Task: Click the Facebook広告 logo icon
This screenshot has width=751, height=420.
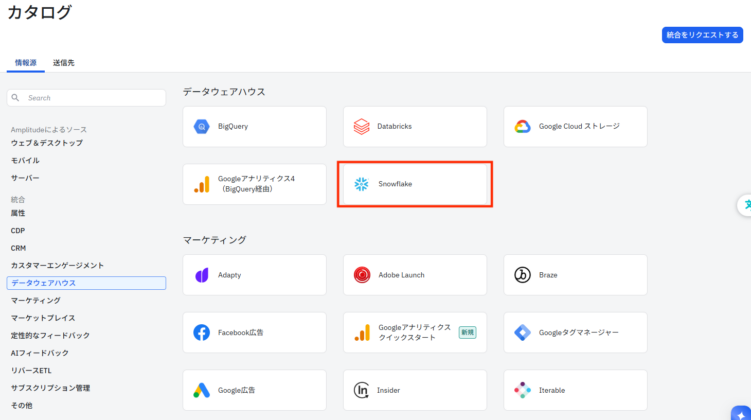Action: tap(201, 332)
